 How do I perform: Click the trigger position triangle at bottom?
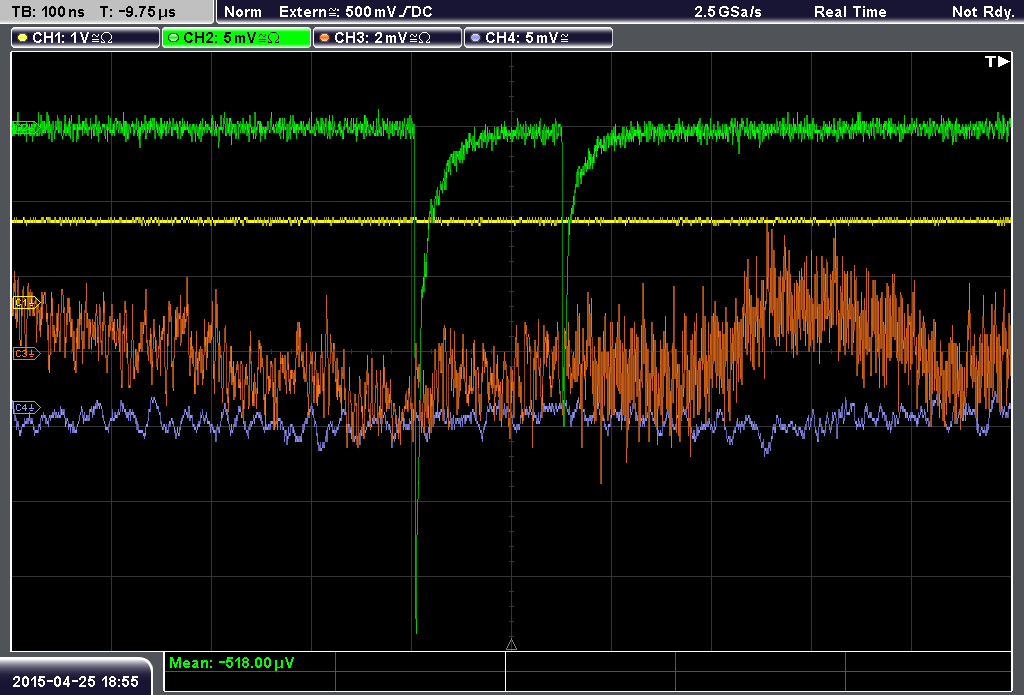click(x=511, y=645)
